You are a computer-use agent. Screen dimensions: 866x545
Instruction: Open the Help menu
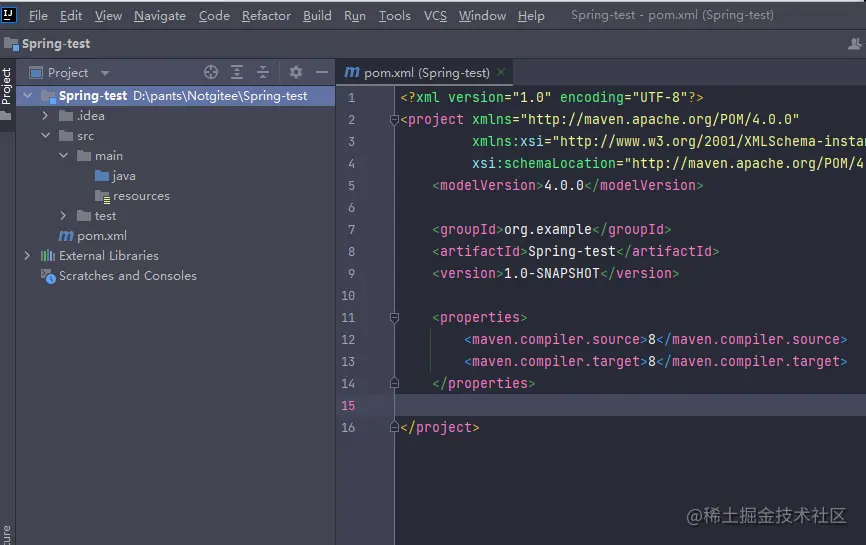(531, 16)
